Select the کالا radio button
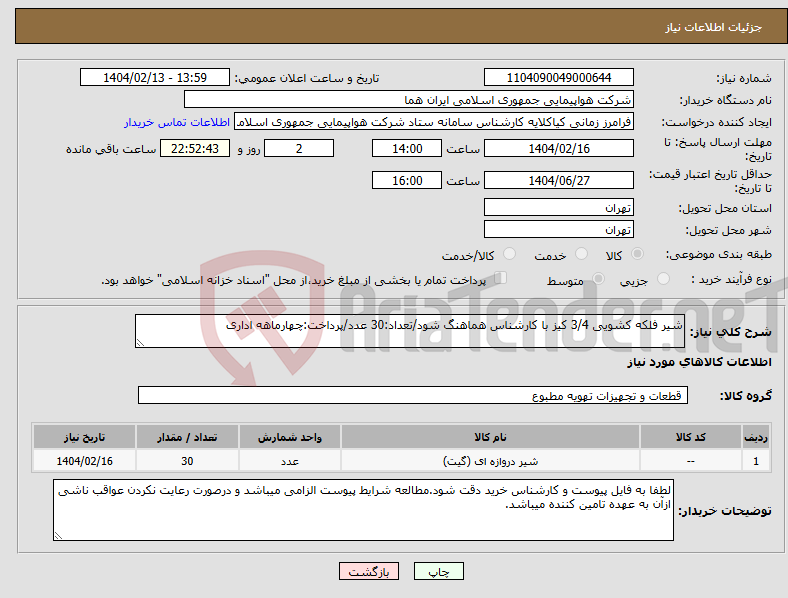This screenshot has height=598, width=788. point(637,254)
